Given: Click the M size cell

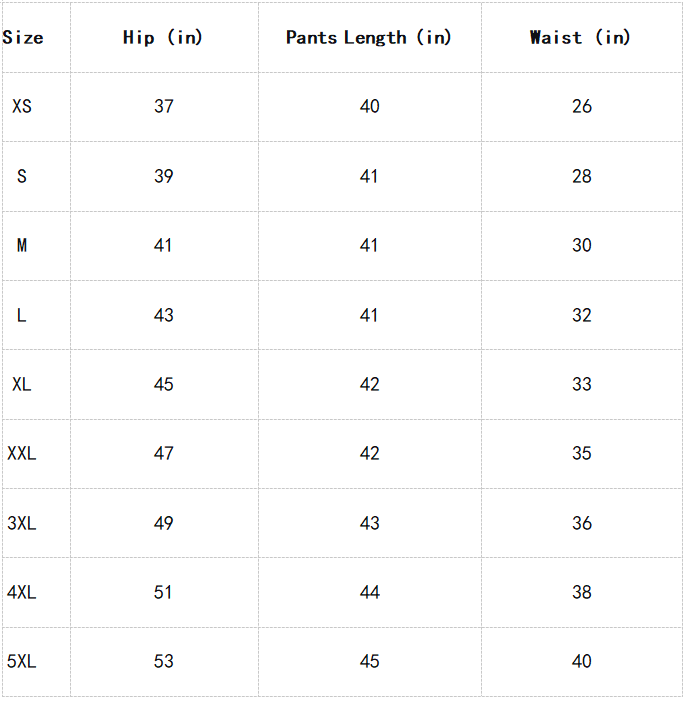Looking at the screenshot, I should (x=22, y=245).
